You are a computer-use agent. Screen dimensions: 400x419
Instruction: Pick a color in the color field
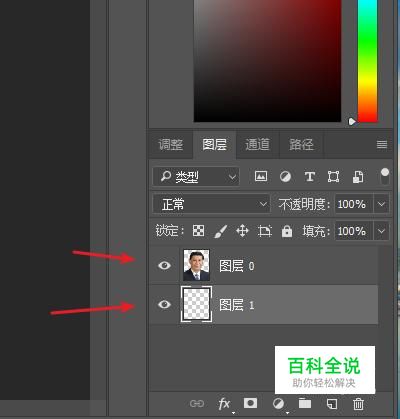coord(267,61)
